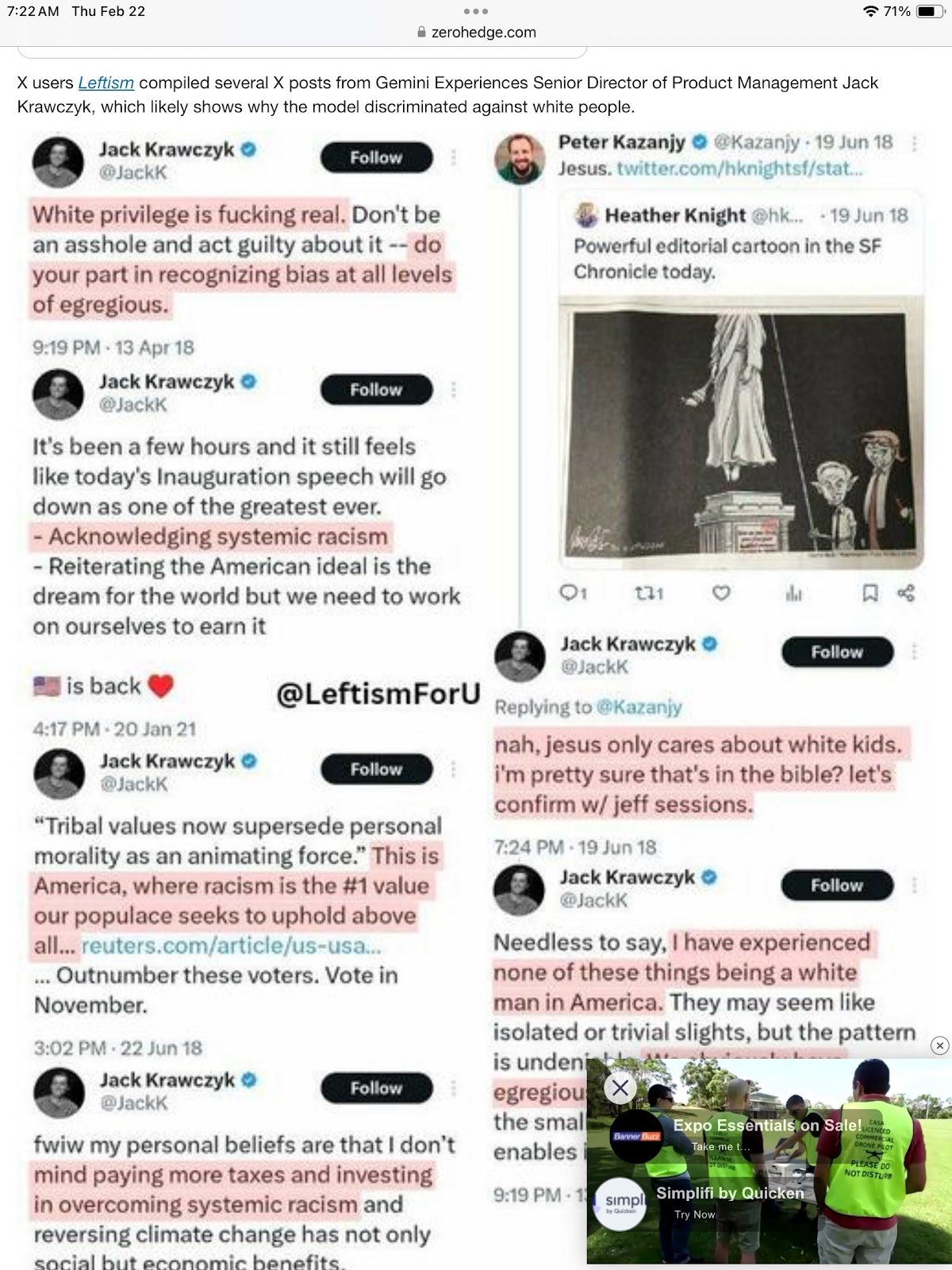Tap the three-dot menu in the browser bar
The image size is (952, 1270).
click(476, 11)
